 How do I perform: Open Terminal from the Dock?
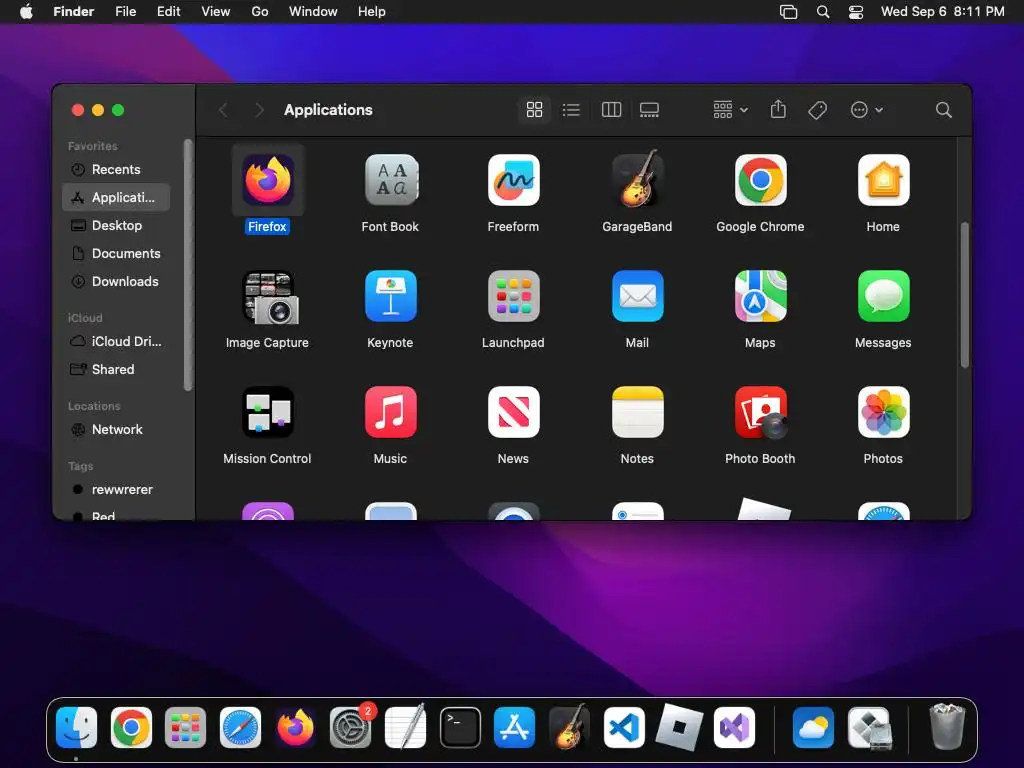(x=460, y=728)
